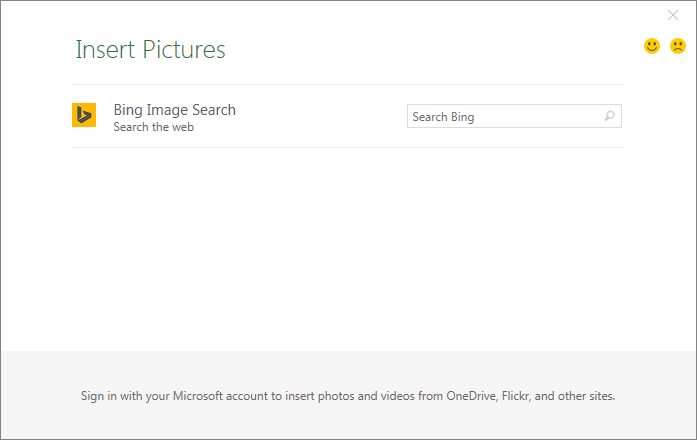The height and width of the screenshot is (440, 697).
Task: Click the 'Search the web' subtitle
Action: point(153,127)
